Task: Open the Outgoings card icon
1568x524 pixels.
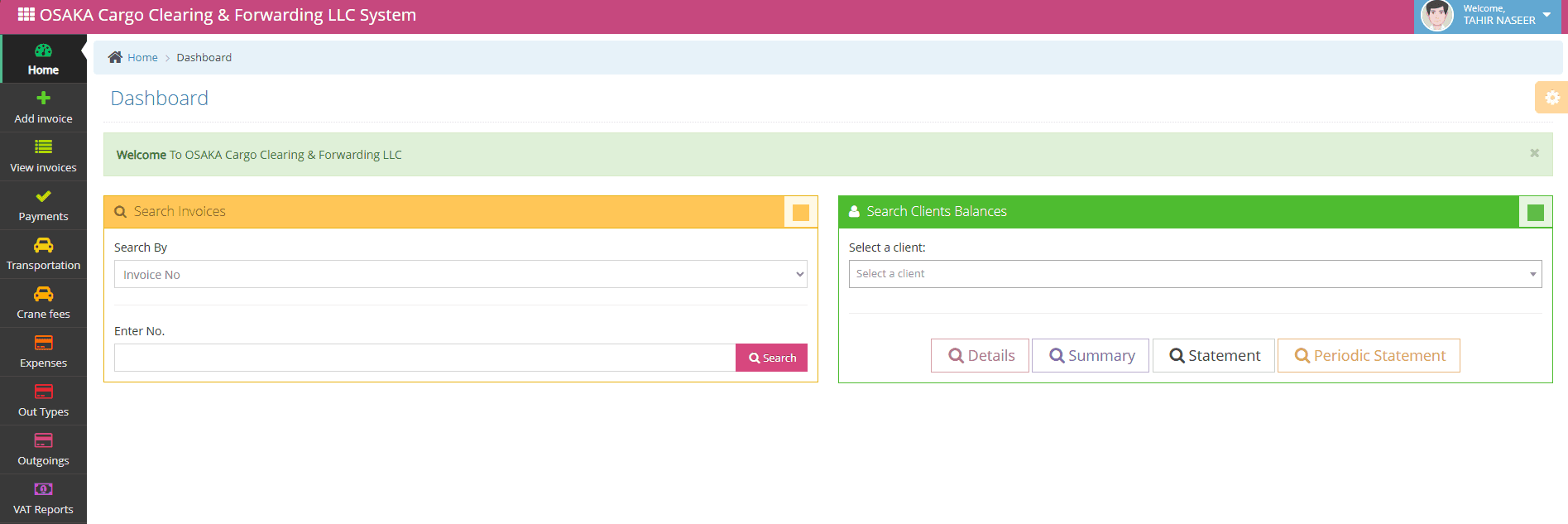Action: 43,440
